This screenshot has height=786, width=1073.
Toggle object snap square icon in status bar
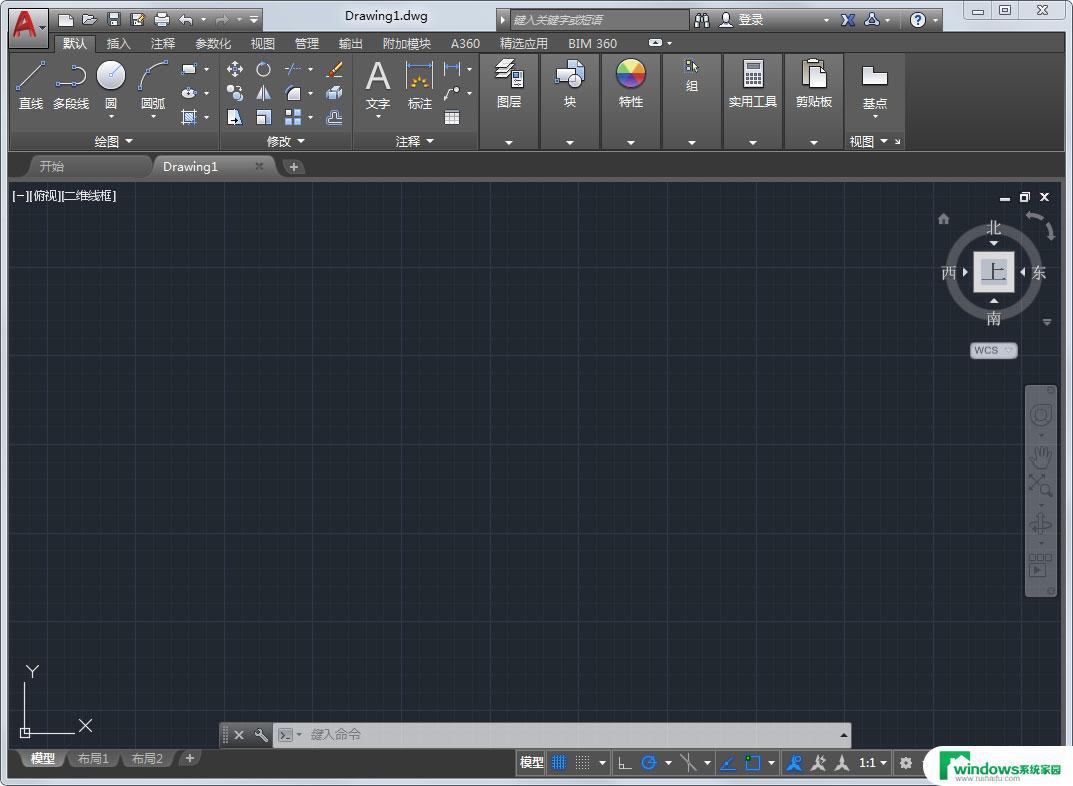[753, 762]
